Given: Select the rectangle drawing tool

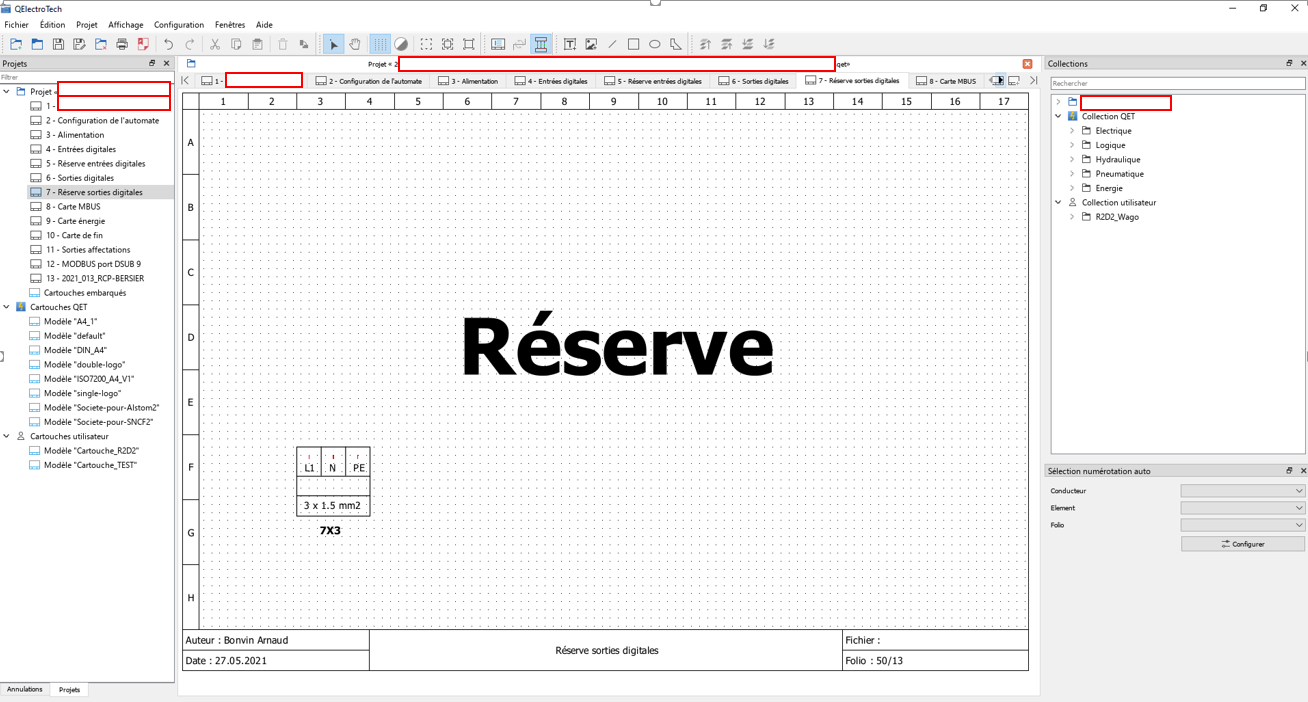Looking at the screenshot, I should click(x=634, y=44).
